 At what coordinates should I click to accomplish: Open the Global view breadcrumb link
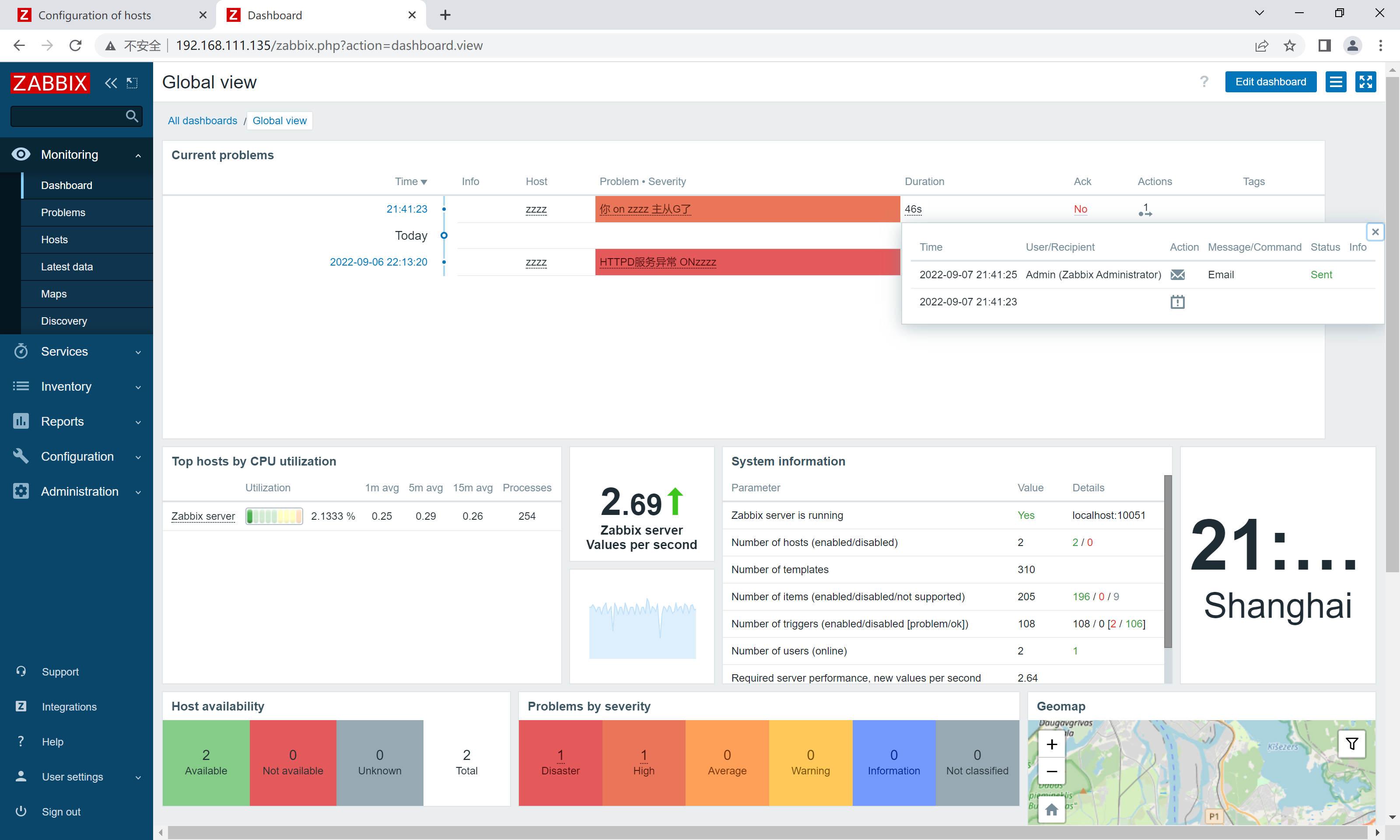[280, 121]
